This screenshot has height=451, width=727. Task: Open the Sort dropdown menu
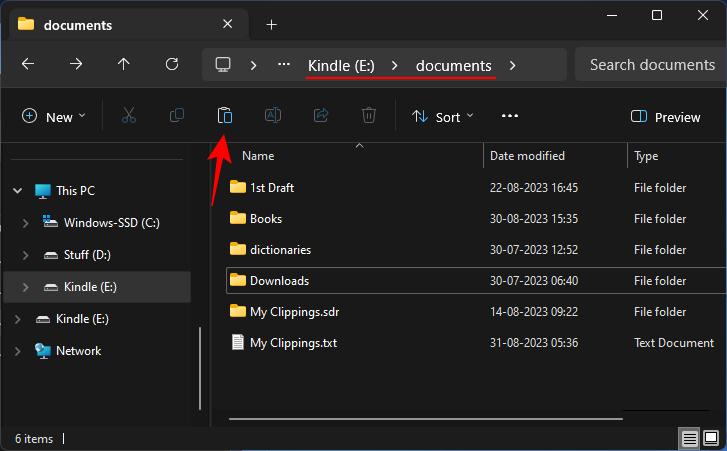tap(443, 117)
